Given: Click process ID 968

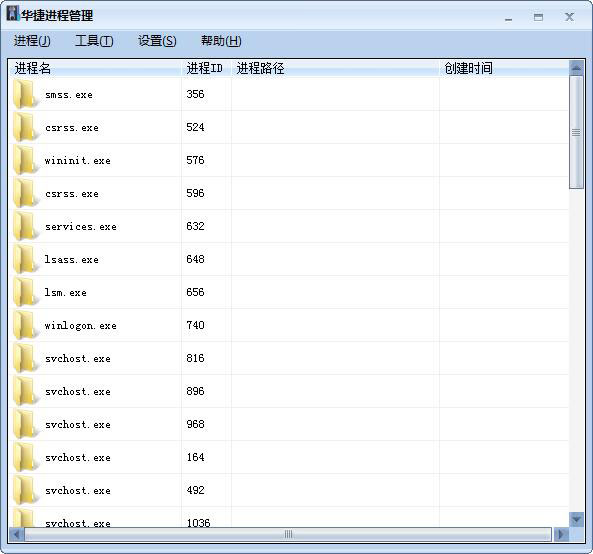Looking at the screenshot, I should 195,424.
